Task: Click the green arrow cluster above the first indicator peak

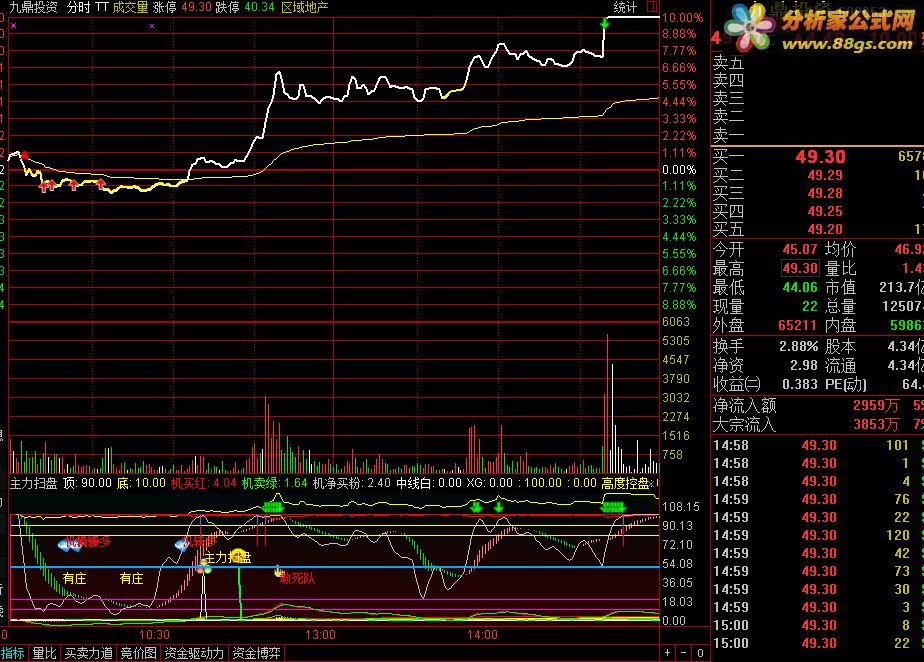Action: pyautogui.click(x=272, y=507)
